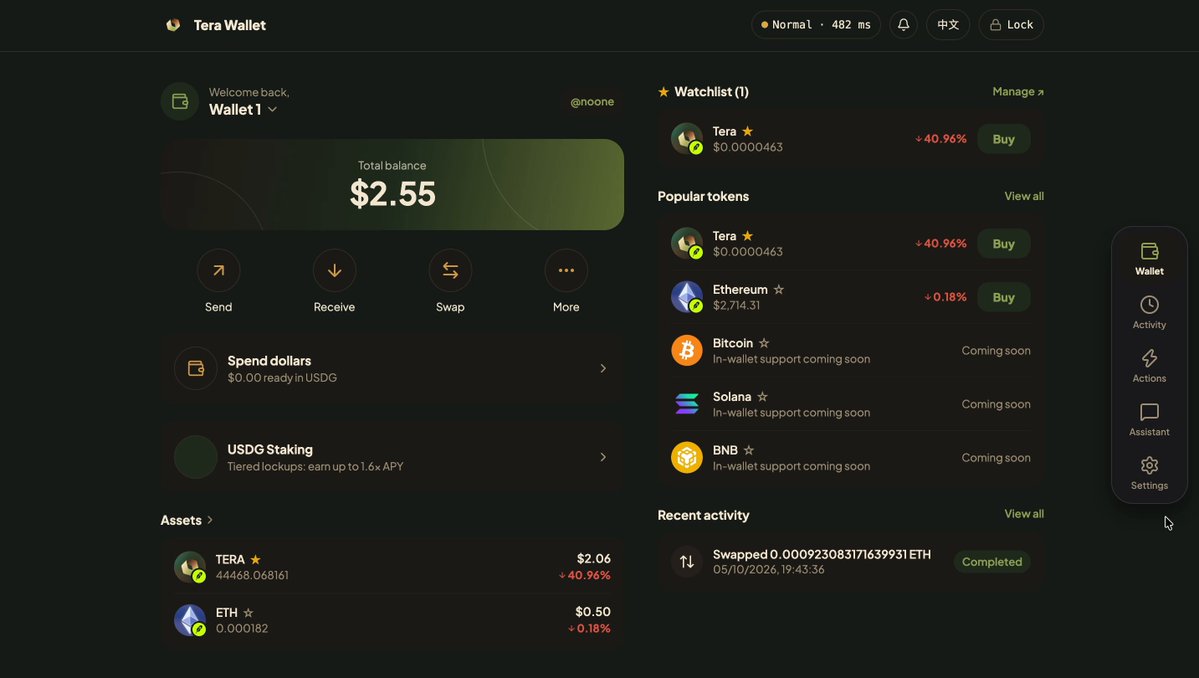Screen dimensions: 1199x678
Task: Expand the USDG Staking row chevron
Action: (x=603, y=457)
